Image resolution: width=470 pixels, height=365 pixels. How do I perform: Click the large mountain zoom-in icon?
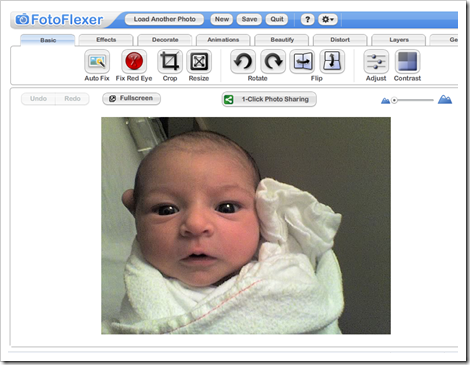pyautogui.click(x=445, y=99)
